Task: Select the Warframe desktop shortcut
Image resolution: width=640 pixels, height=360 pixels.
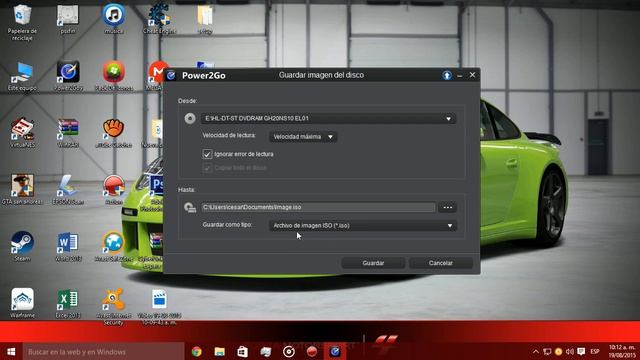Action: coord(22,304)
